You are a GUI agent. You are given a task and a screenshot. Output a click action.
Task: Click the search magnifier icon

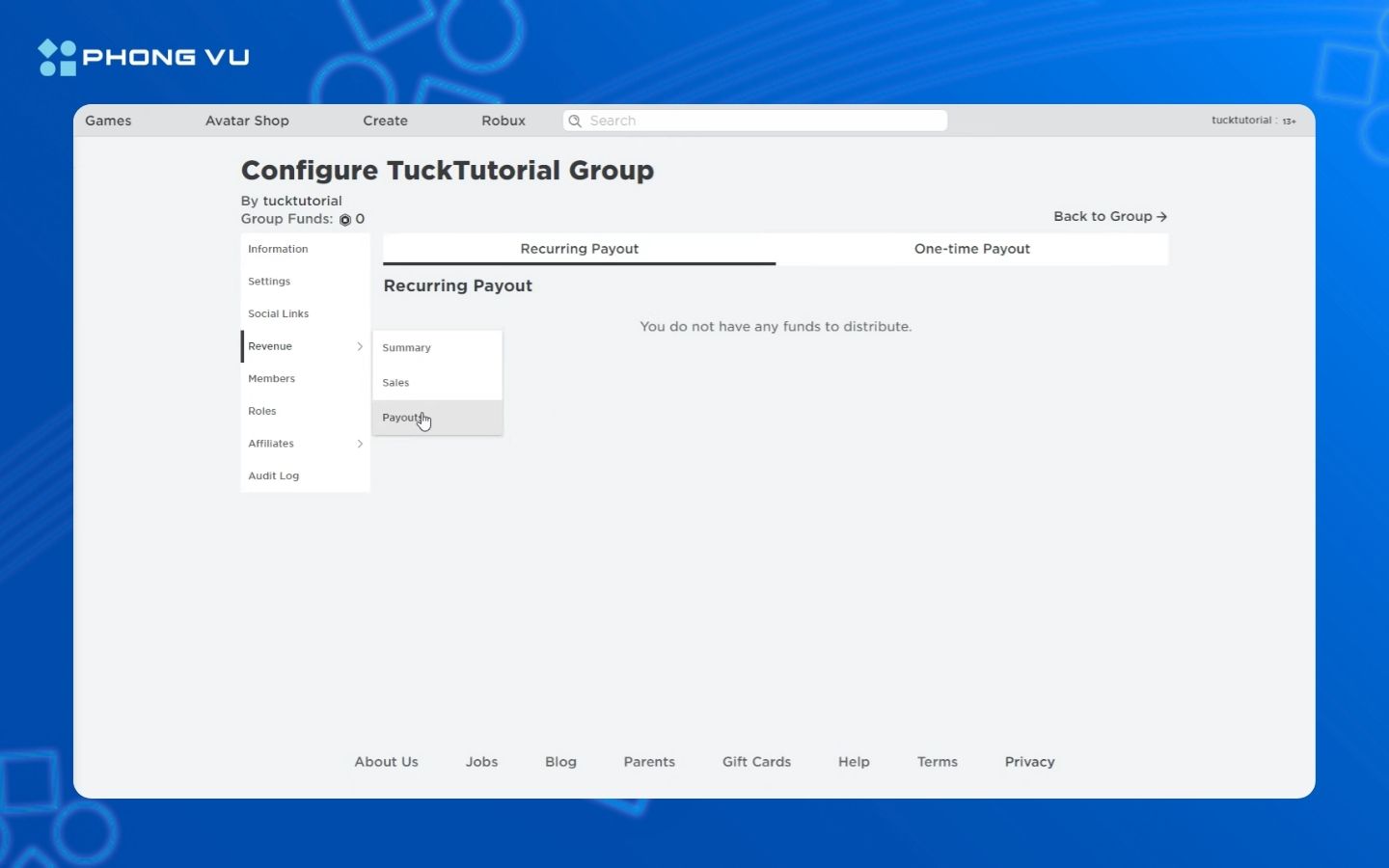click(575, 121)
